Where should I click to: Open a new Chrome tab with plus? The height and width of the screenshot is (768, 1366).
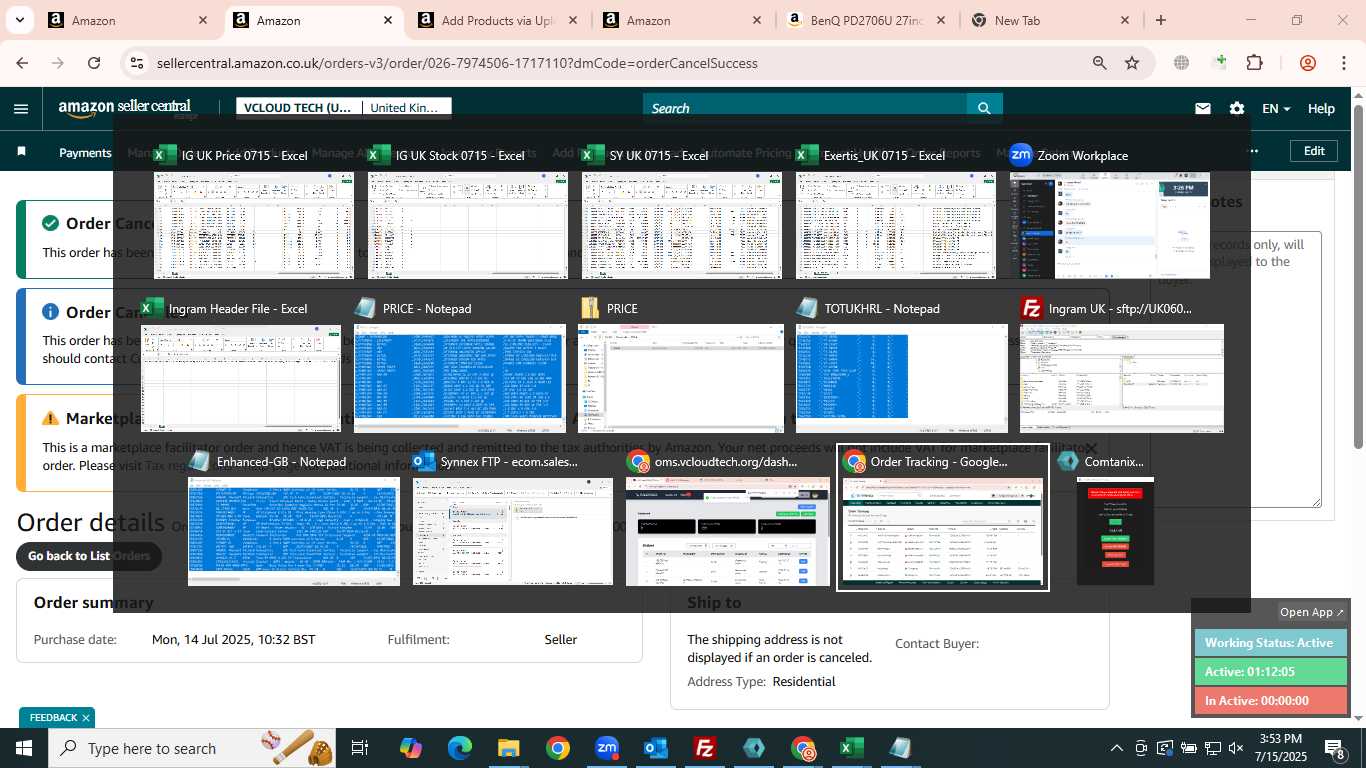pos(1160,20)
